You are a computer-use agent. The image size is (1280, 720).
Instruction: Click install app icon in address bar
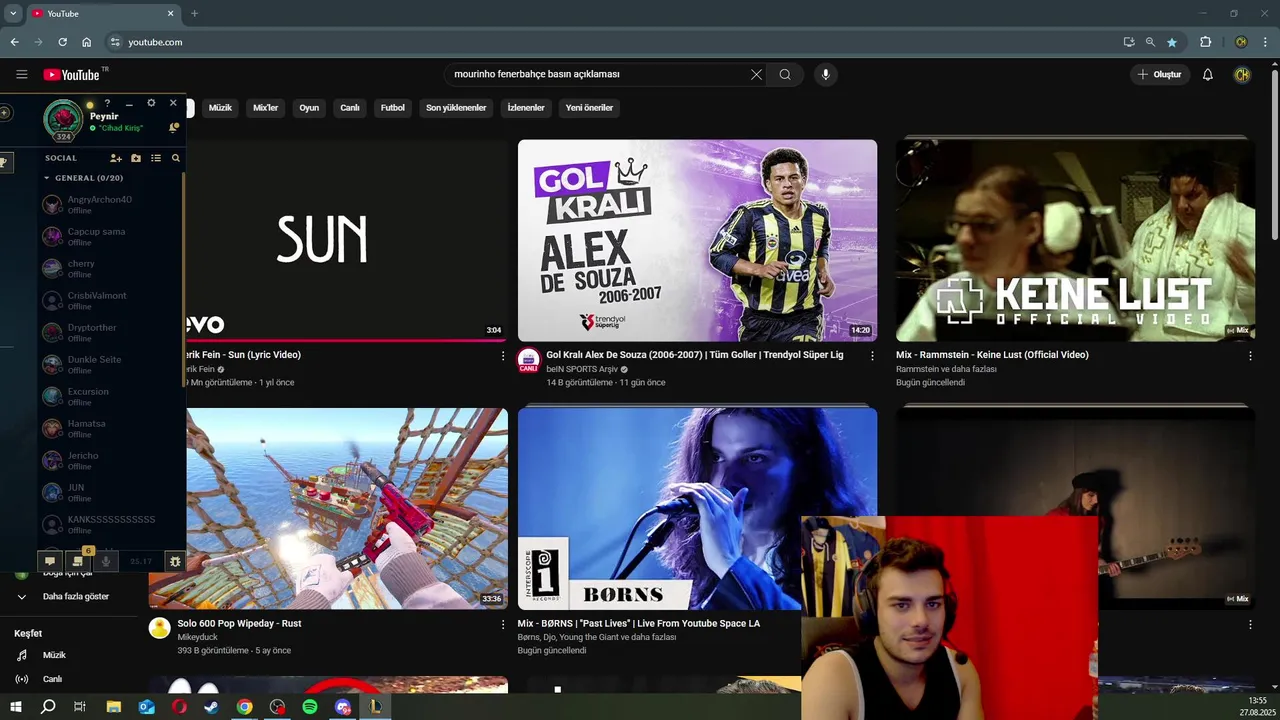[x=1128, y=42]
